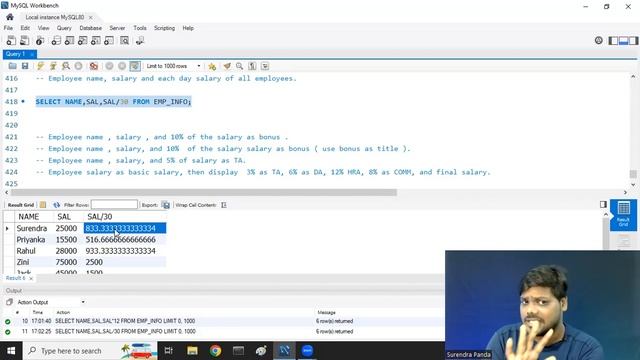This screenshot has width=640, height=360.
Task: Open the search table data icon
Action: click(x=124, y=41)
